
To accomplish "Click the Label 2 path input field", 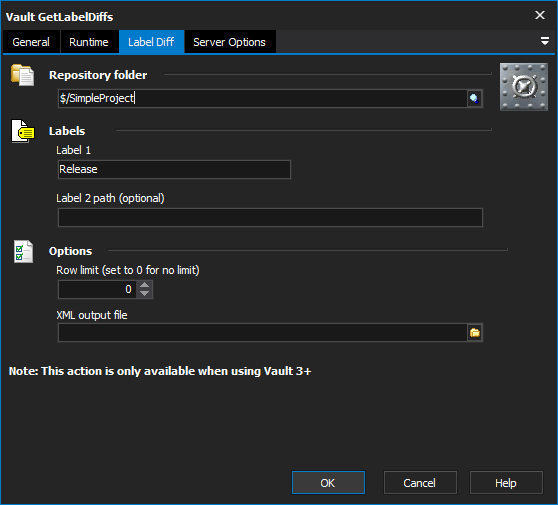I will click(x=270, y=217).
